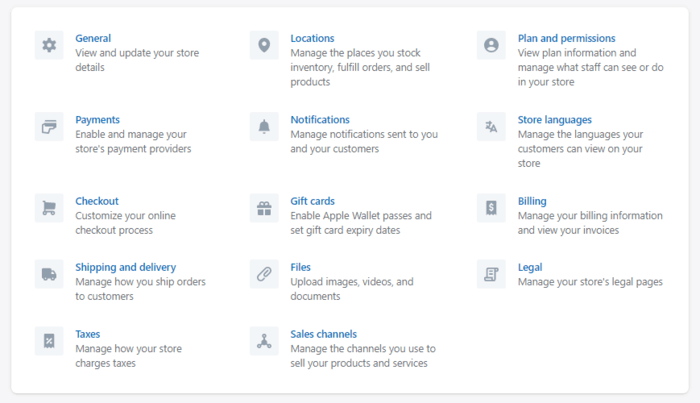Click the Checkout shopping cart icon
Viewport: 700px width, 403px height.
tap(49, 208)
